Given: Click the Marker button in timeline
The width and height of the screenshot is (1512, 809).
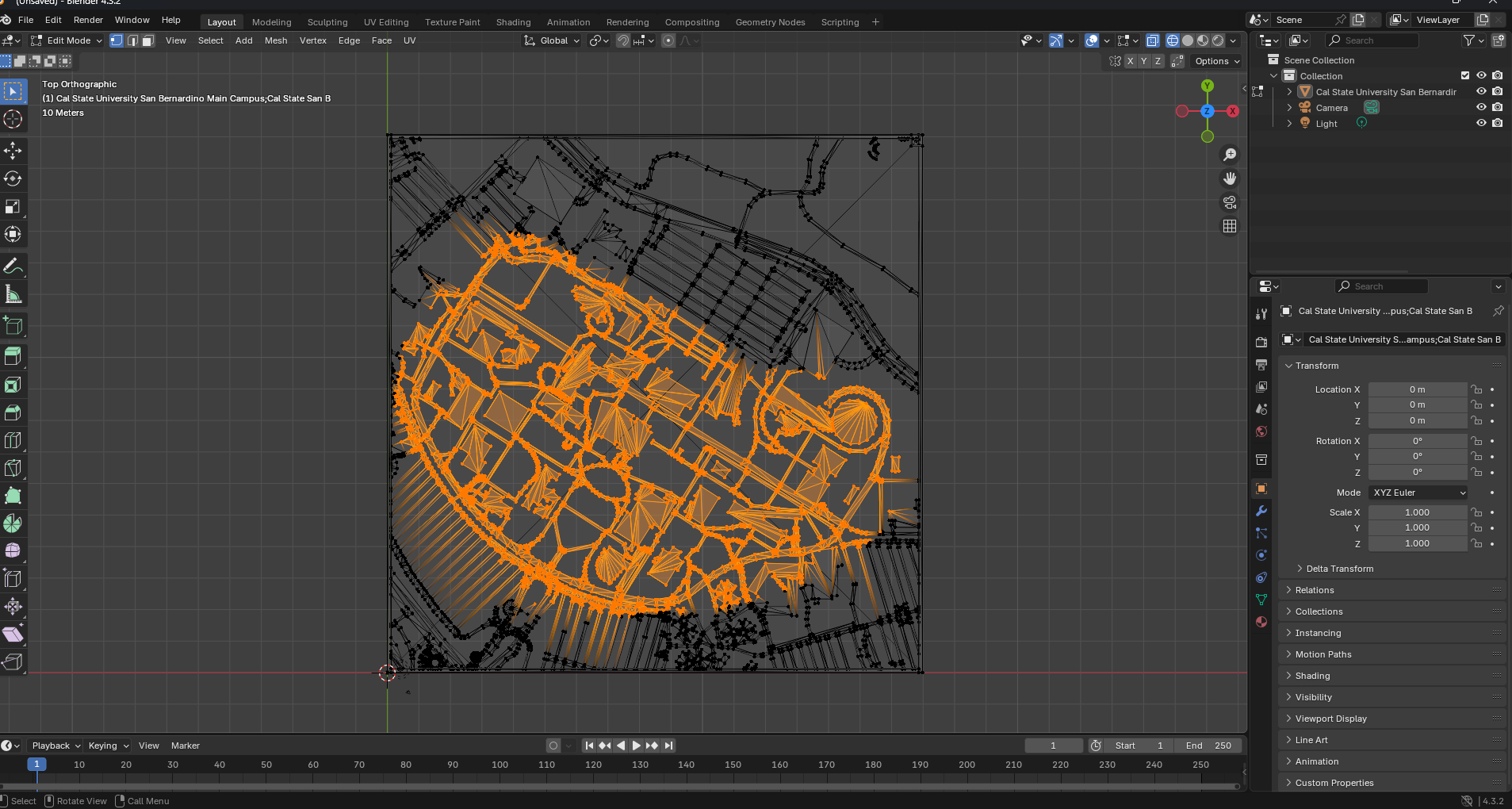Looking at the screenshot, I should (x=186, y=746).
